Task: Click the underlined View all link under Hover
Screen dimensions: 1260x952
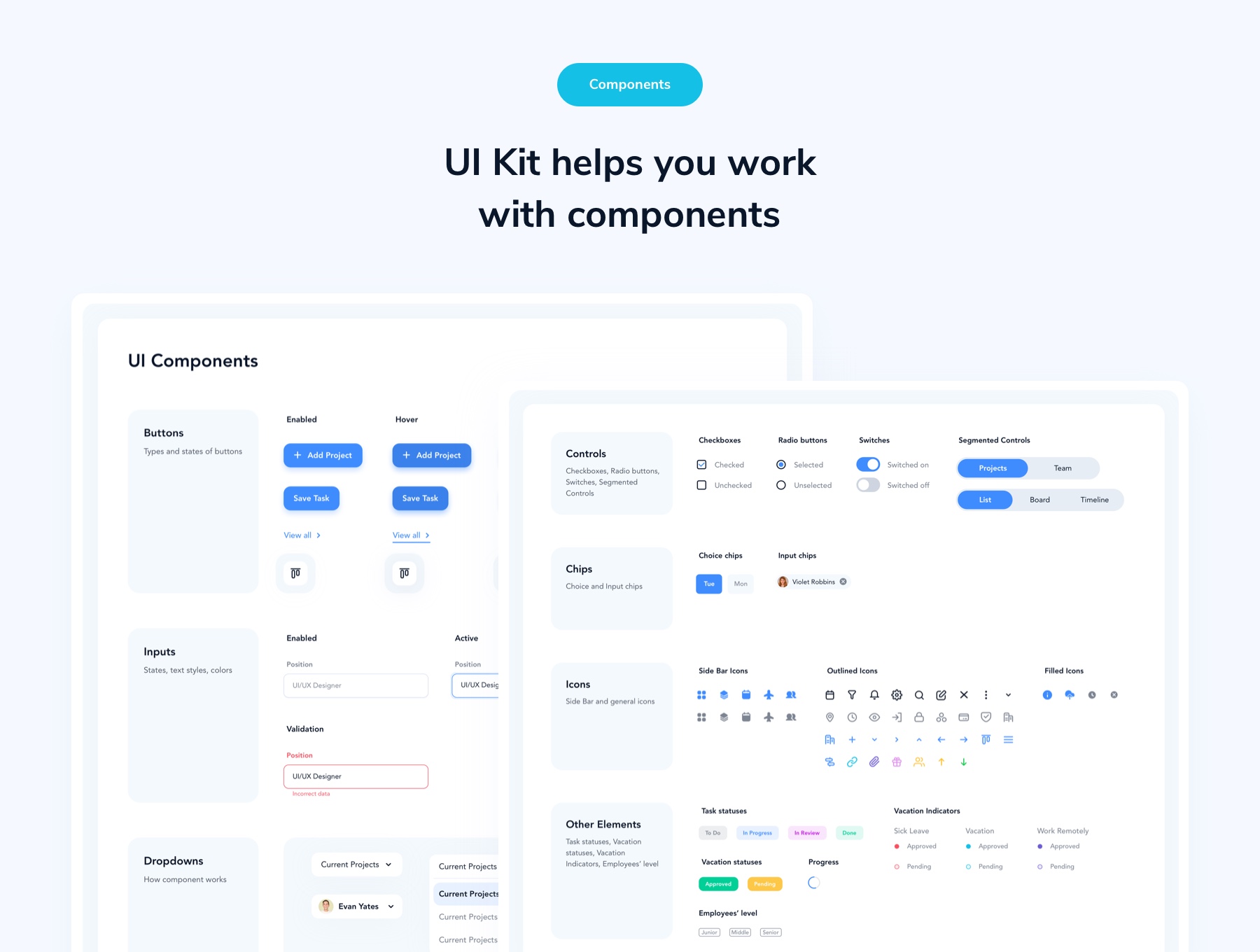Action: point(411,535)
